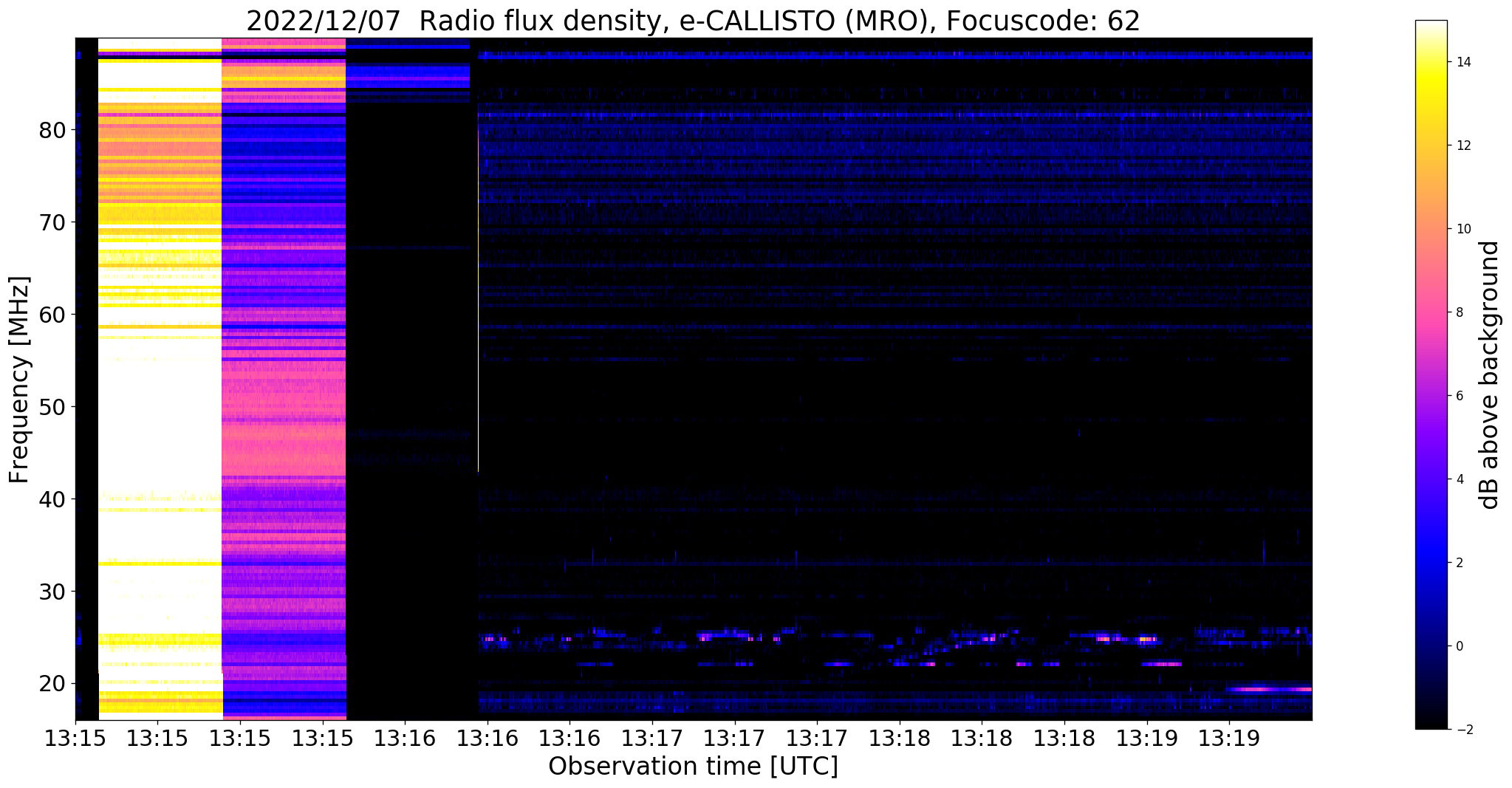Select the 30 MHz y-axis tick label
Image resolution: width=1512 pixels, height=788 pixels.
tap(52, 592)
